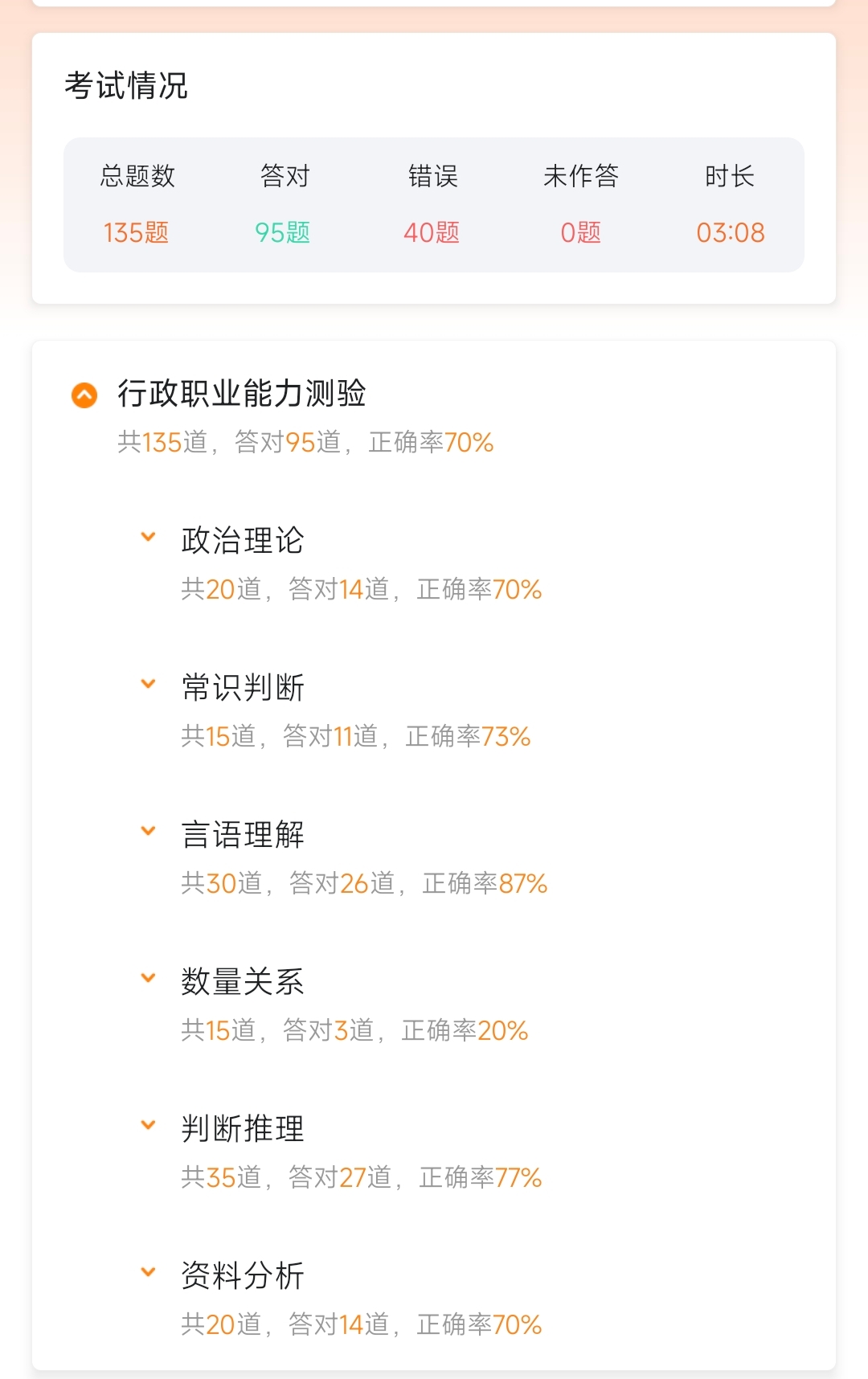Open the 常识判断 section title
Screen dimensions: 868x1379
(243, 687)
